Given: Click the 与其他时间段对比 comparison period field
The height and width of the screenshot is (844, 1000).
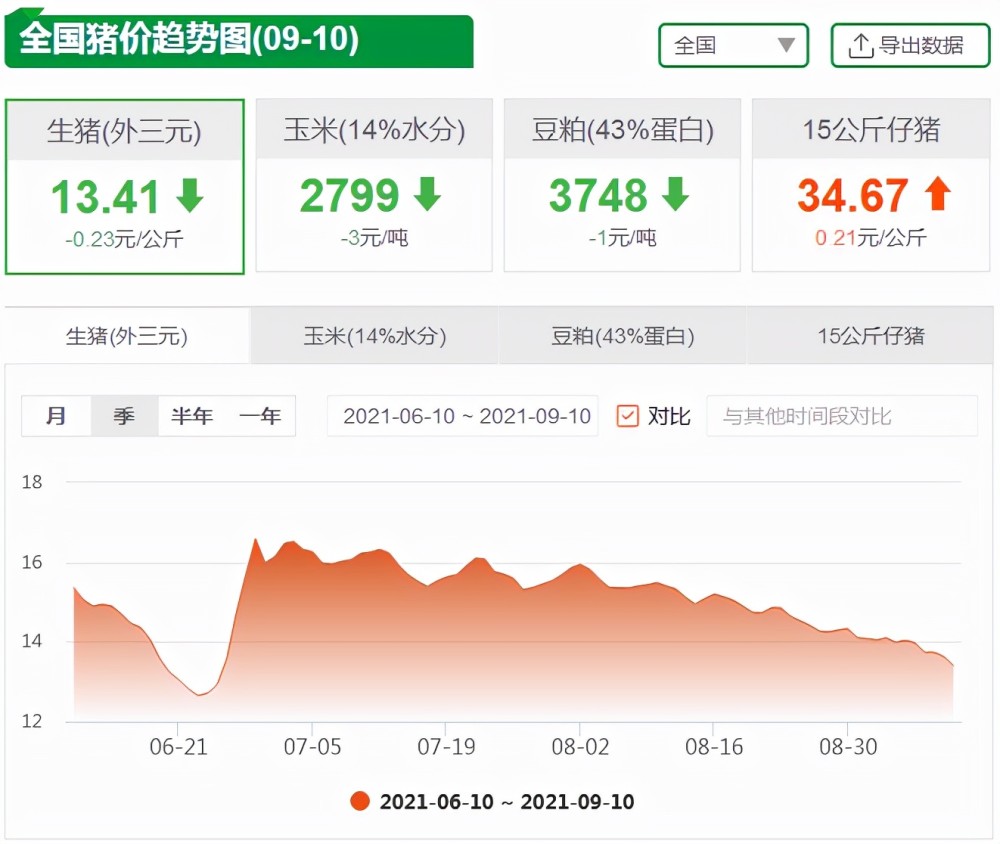Looking at the screenshot, I should point(842,416).
